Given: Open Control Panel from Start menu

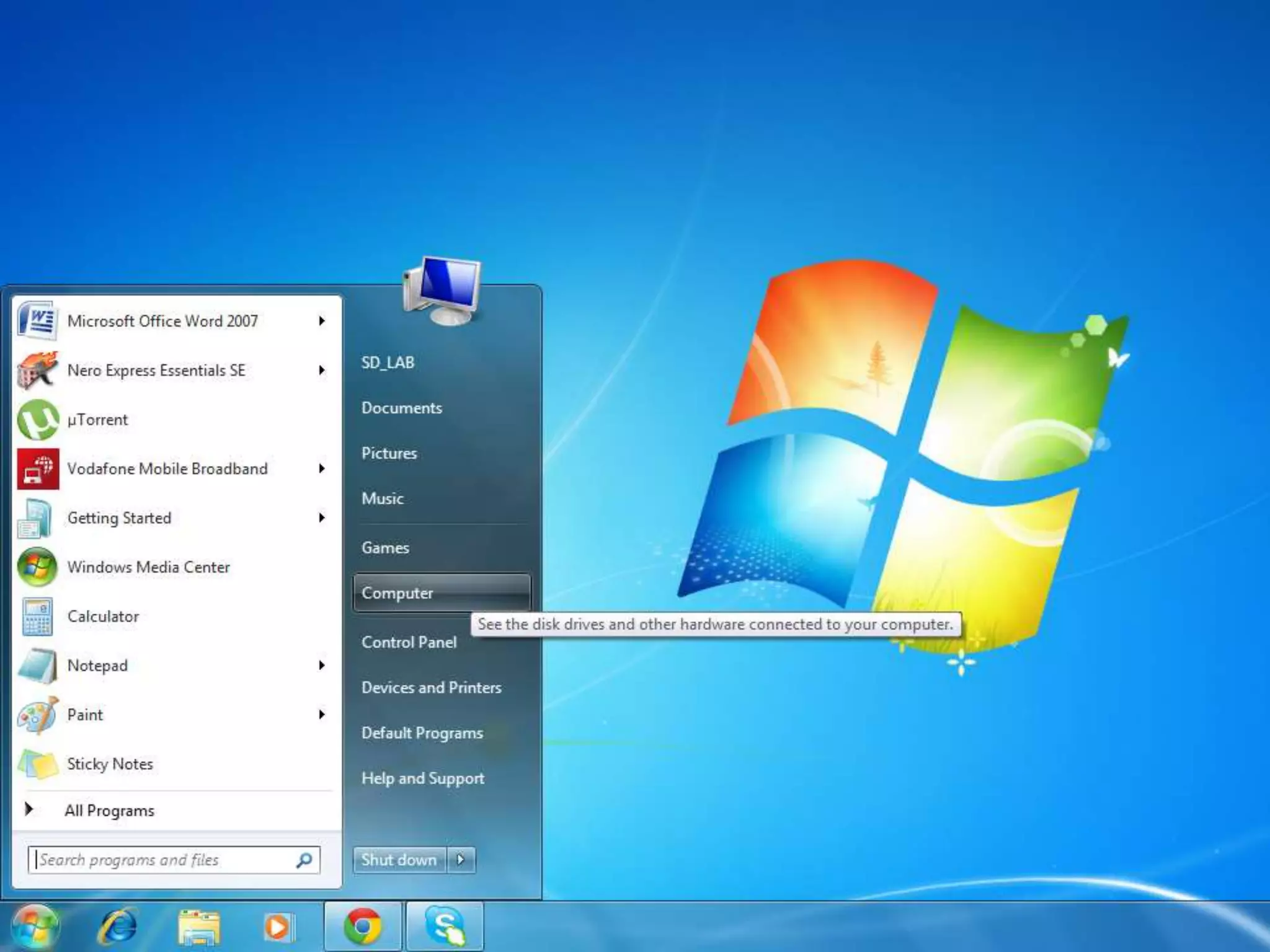Looking at the screenshot, I should pyautogui.click(x=409, y=642).
